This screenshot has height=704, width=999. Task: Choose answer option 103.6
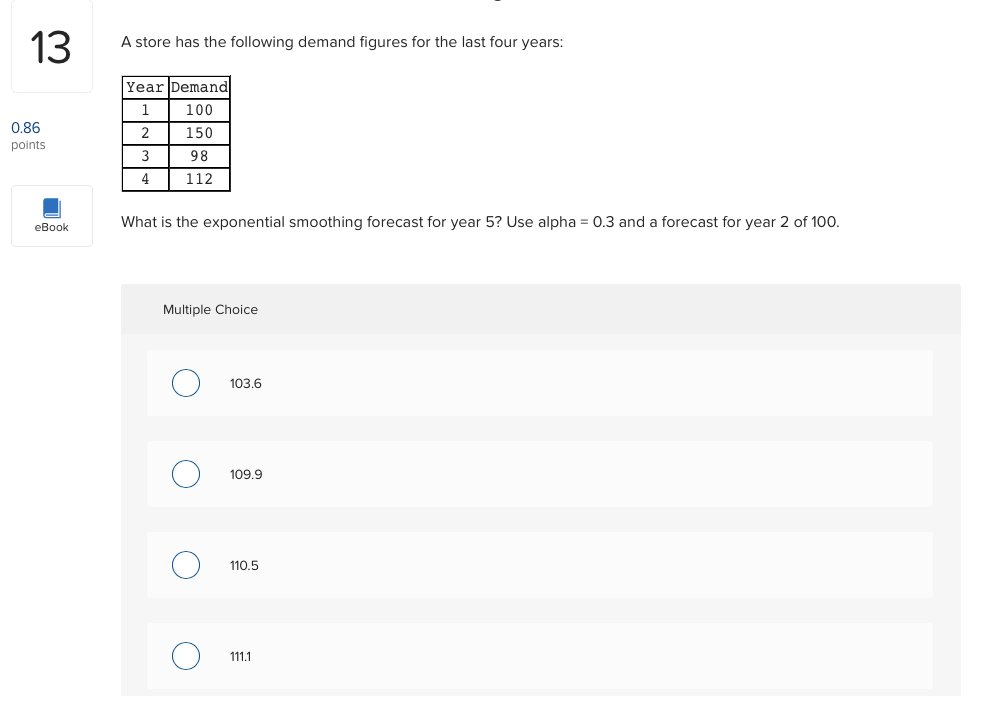(x=245, y=383)
